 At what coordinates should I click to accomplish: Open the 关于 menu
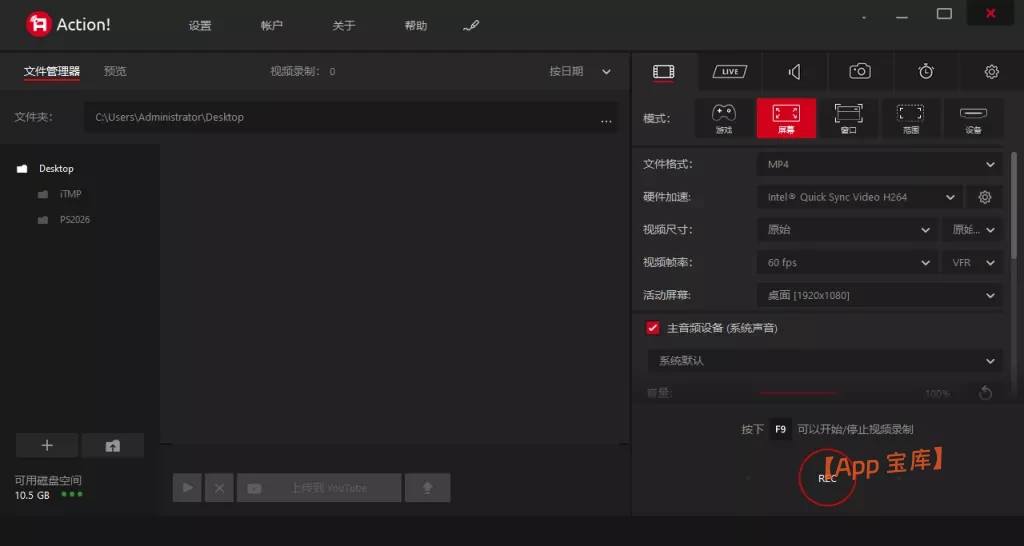tap(344, 26)
